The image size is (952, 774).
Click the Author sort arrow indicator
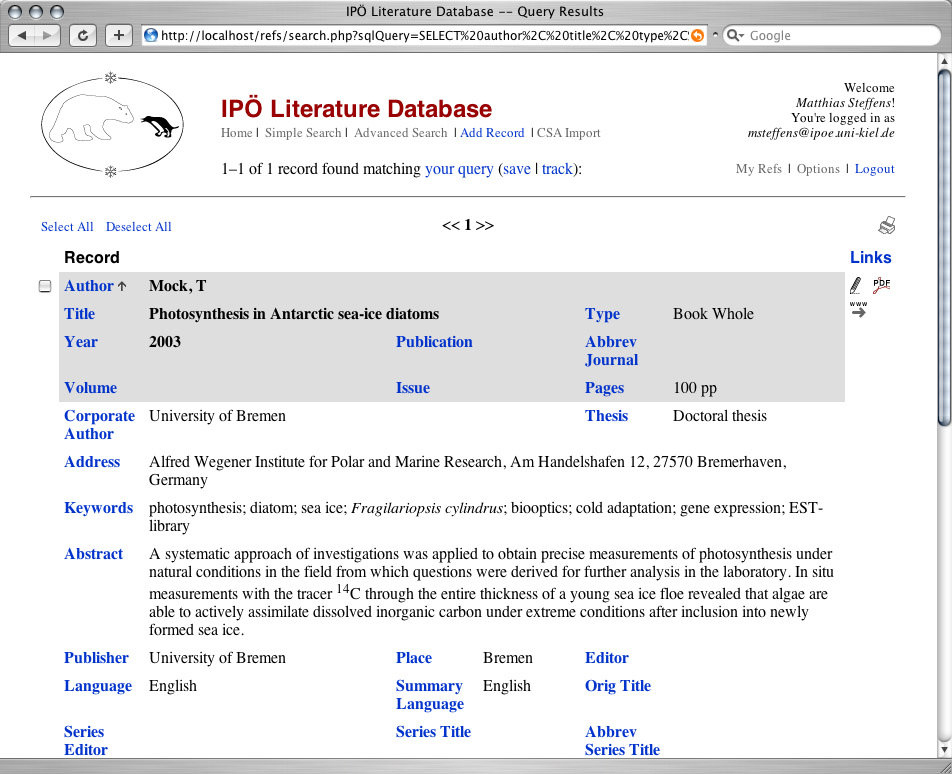click(122, 286)
